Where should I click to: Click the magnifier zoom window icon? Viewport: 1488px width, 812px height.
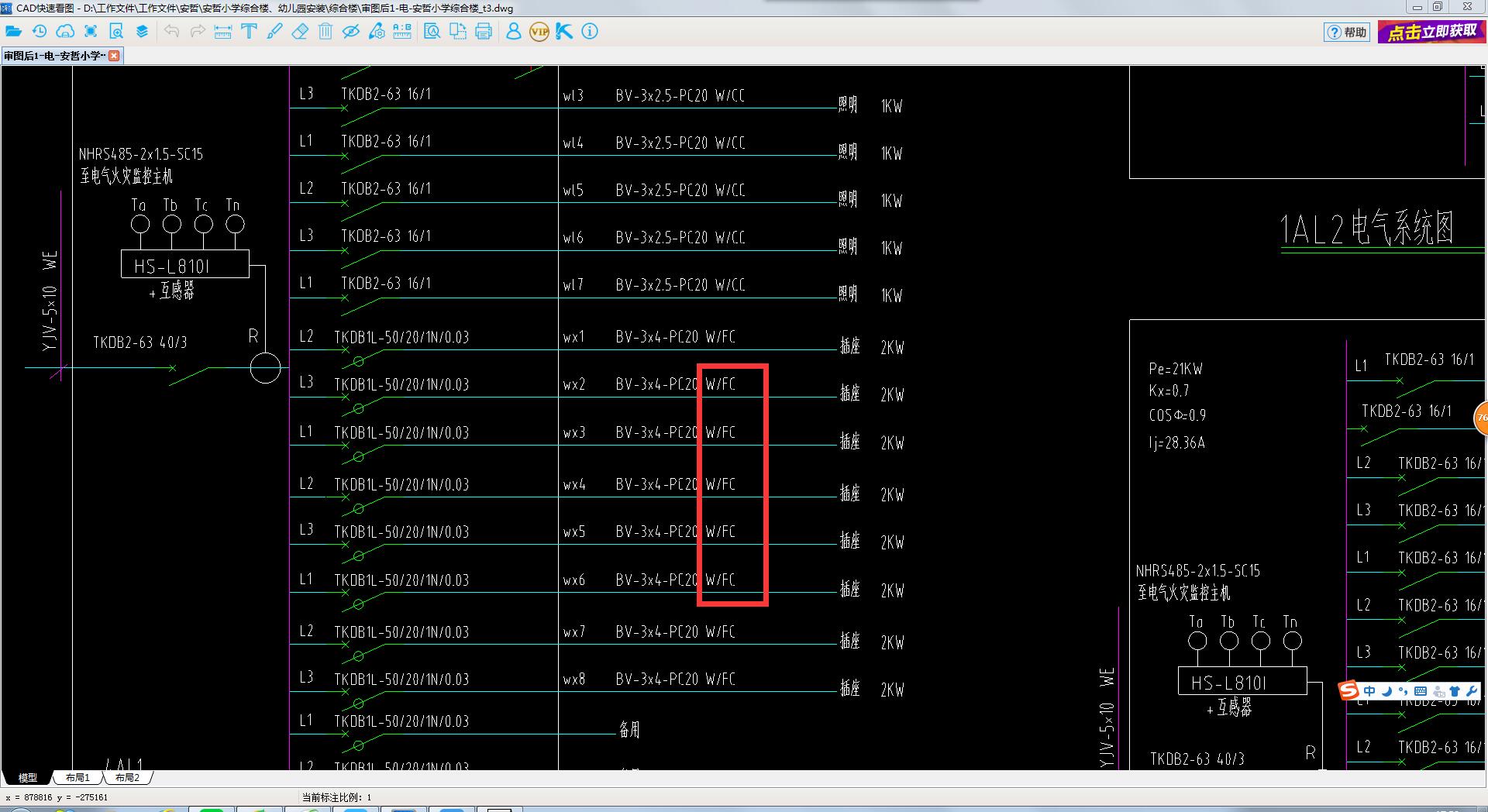tap(117, 32)
